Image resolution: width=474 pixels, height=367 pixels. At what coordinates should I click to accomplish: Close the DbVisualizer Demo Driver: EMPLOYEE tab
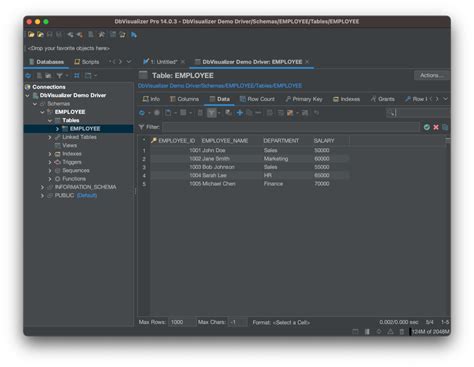pyautogui.click(x=307, y=62)
